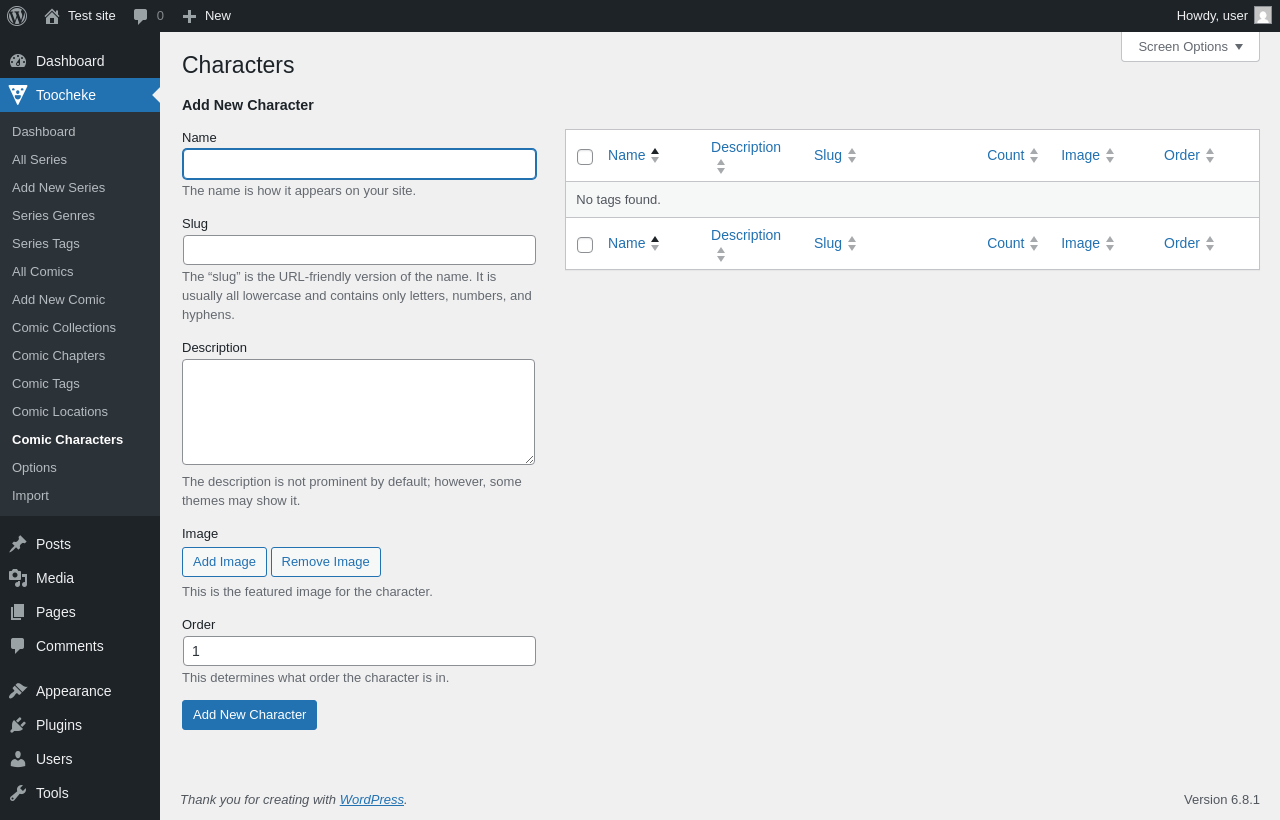1280x820 pixels.
Task: Click sort arrows beside Order in table footer
Action: pos(1210,243)
